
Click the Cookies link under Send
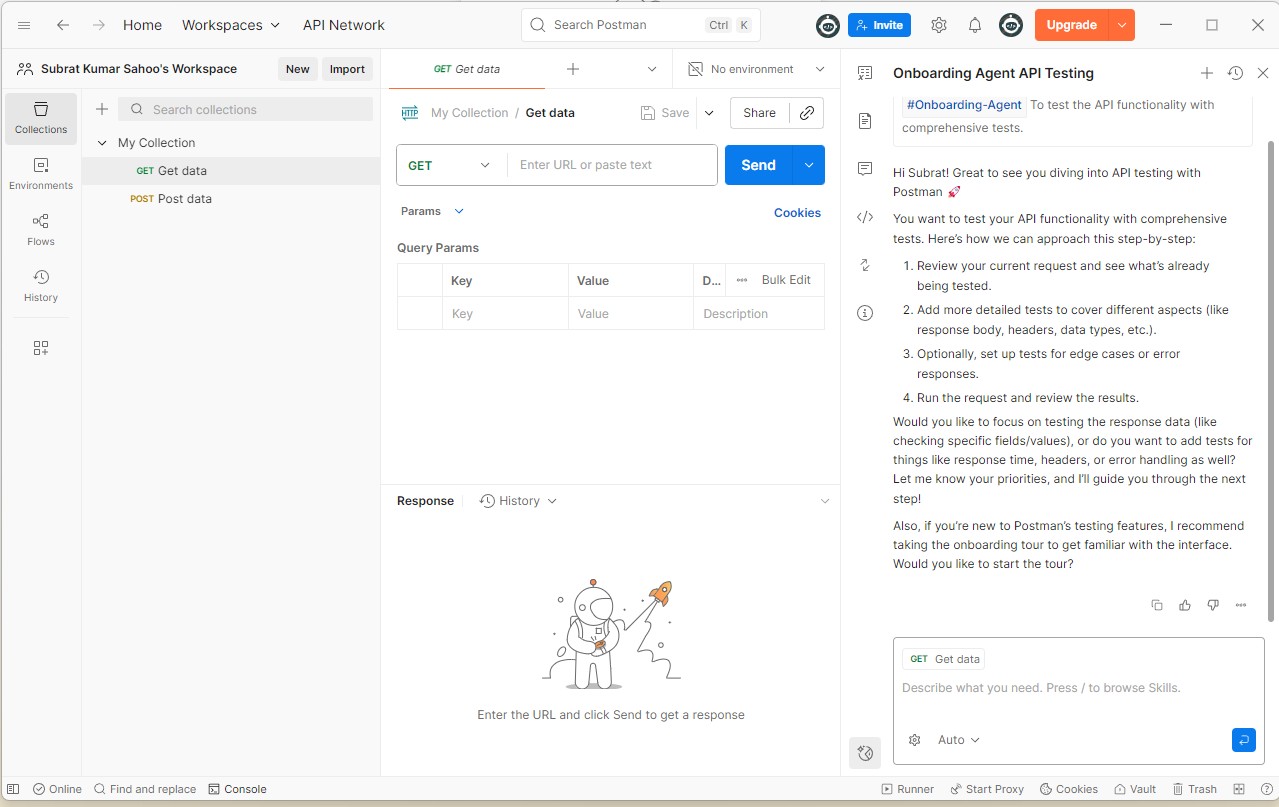click(797, 212)
